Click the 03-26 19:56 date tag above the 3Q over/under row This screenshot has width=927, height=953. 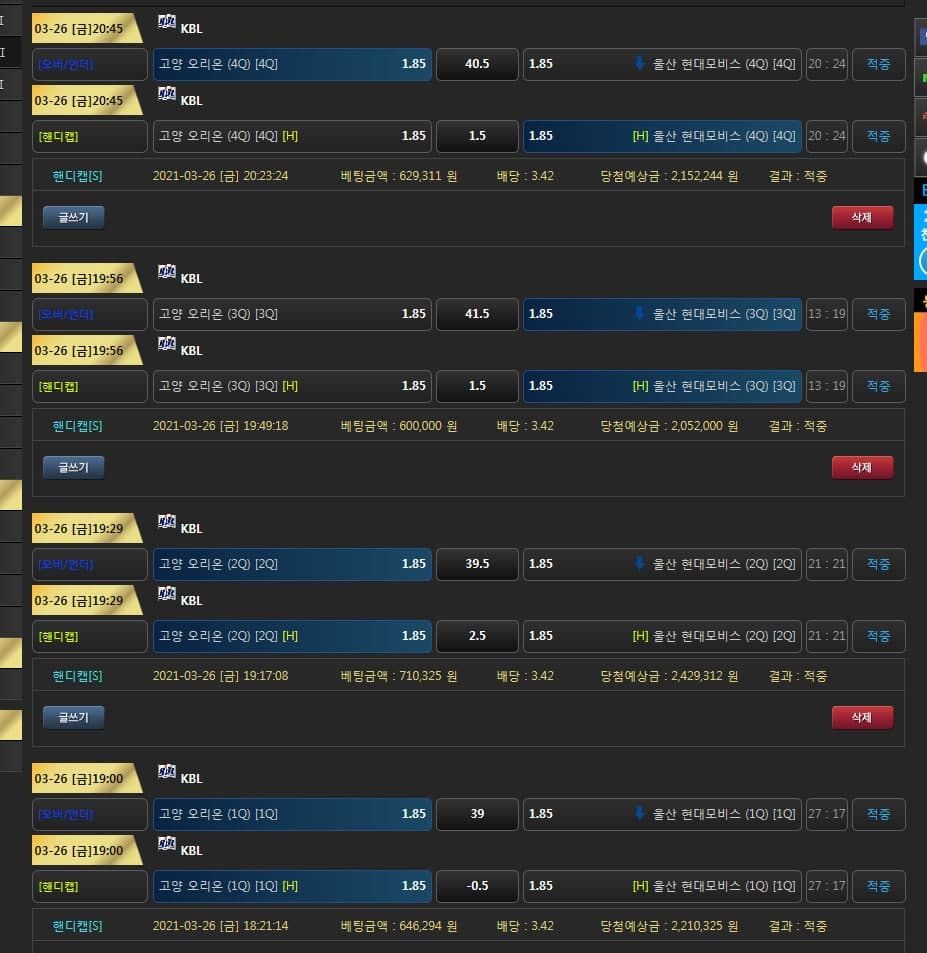(x=80, y=279)
